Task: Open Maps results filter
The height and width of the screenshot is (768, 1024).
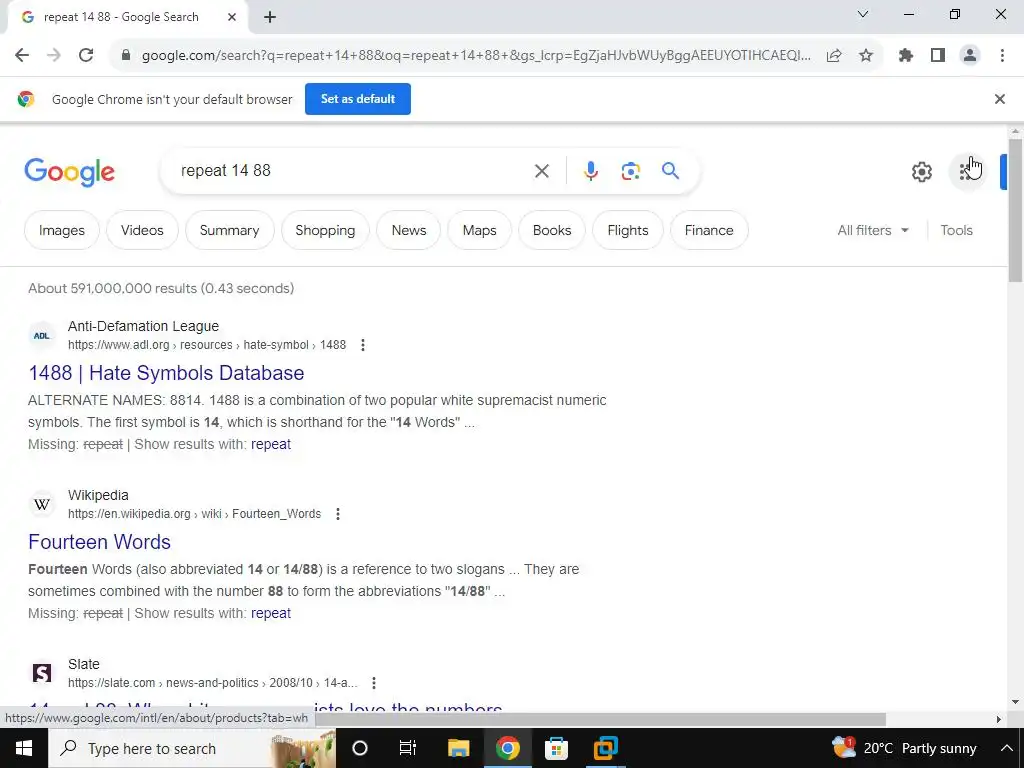Action: 479,230
